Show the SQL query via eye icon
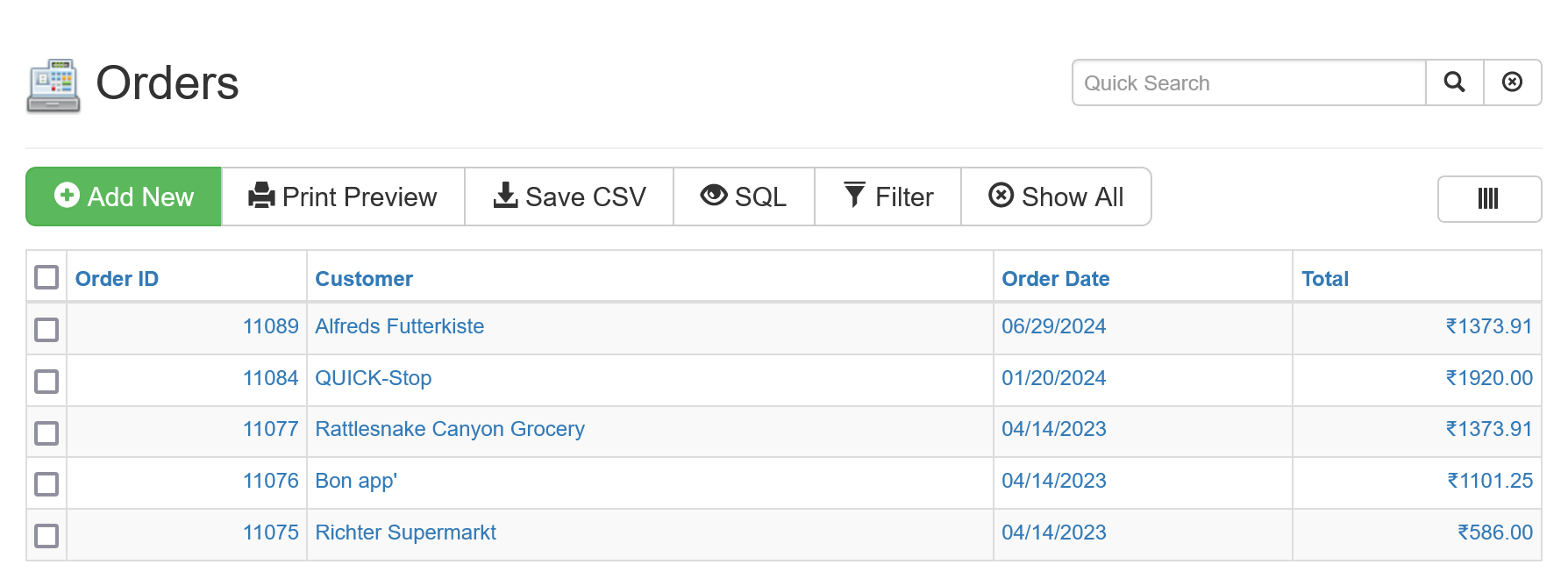 pos(744,197)
